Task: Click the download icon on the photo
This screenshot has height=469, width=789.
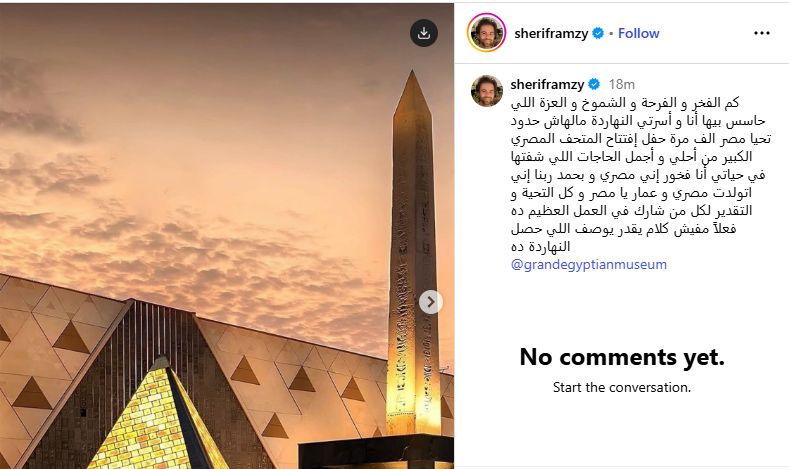Action: tap(424, 33)
